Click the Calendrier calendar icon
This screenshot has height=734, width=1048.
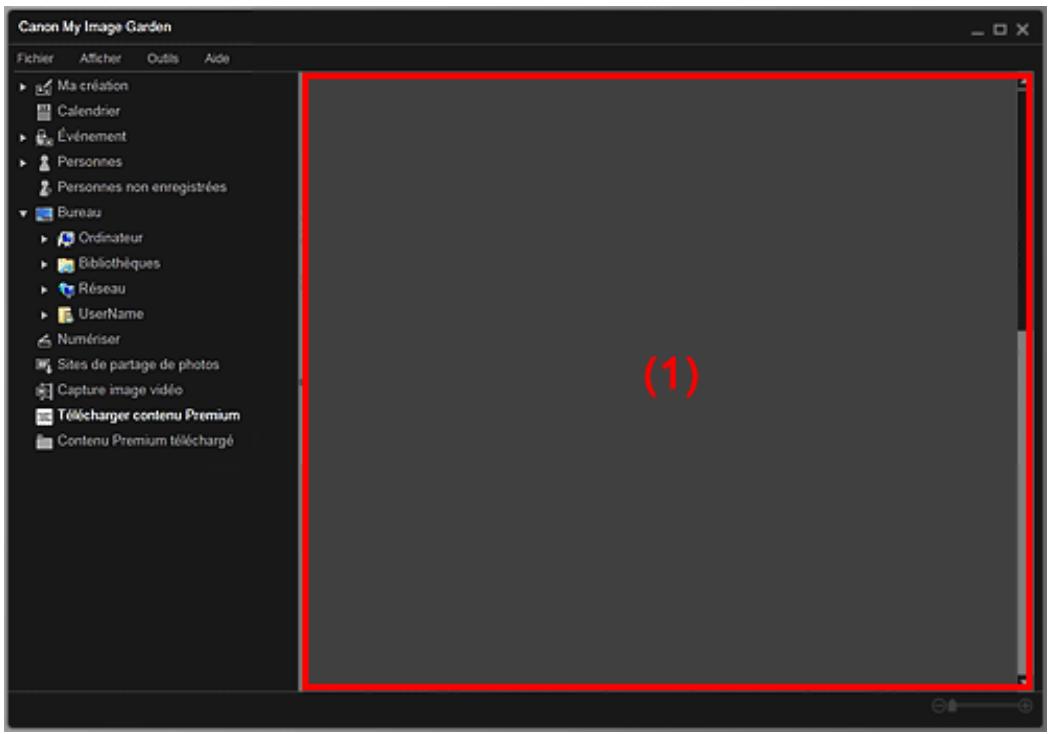(x=44, y=111)
